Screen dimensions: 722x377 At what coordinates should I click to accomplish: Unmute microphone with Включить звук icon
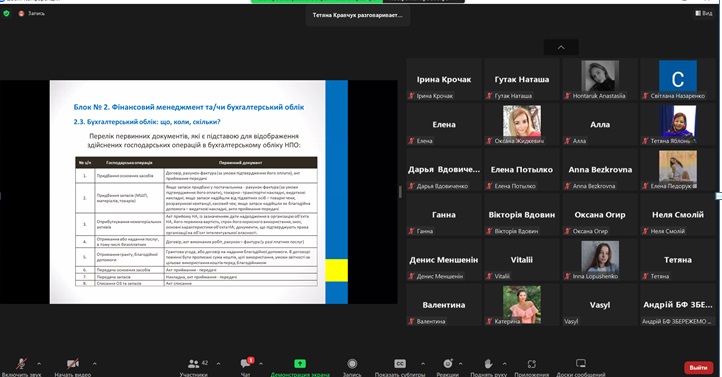tap(21, 364)
